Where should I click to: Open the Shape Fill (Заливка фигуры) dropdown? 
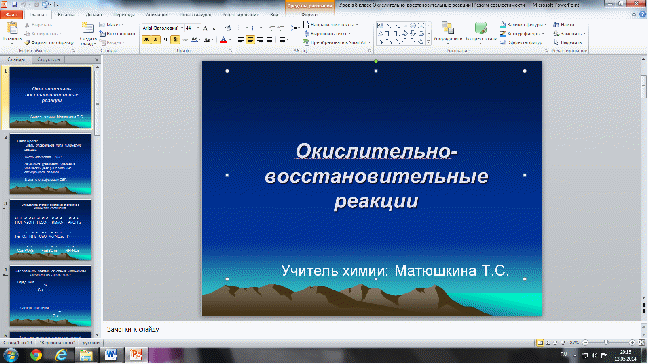click(523, 25)
